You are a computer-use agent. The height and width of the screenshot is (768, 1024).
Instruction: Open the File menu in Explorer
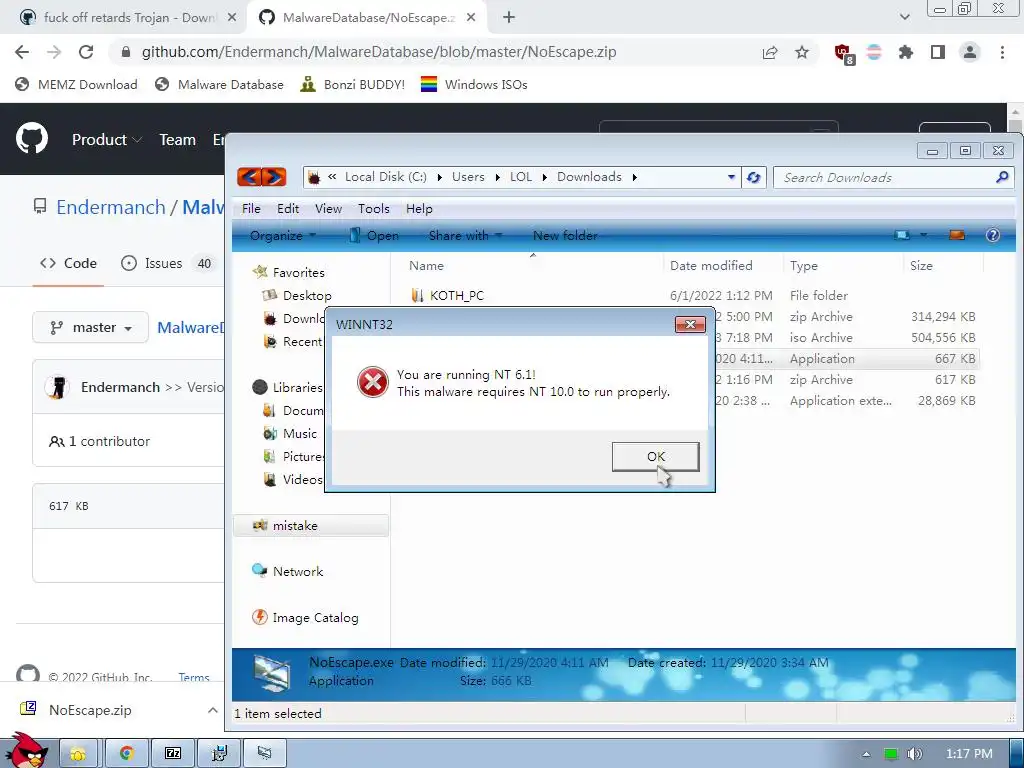pos(251,208)
